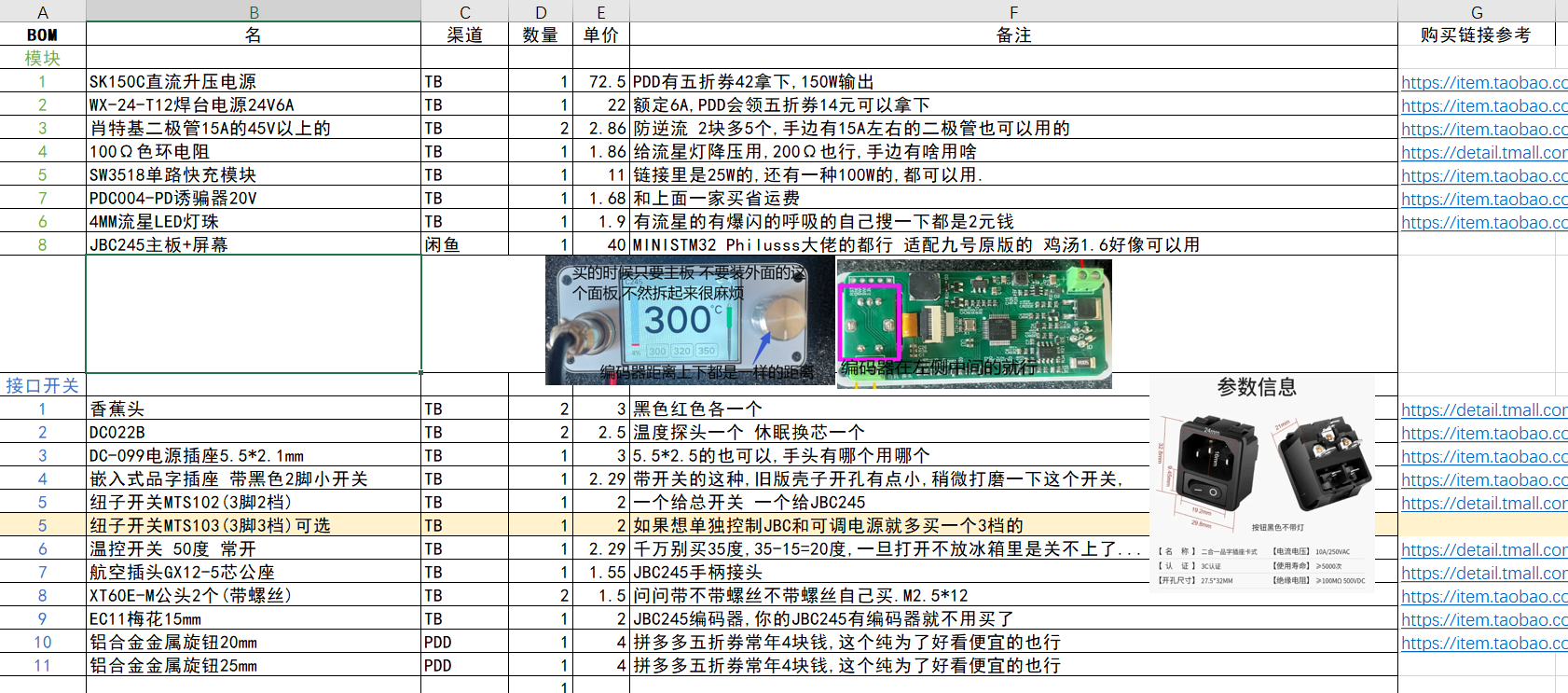Select the green PCB board image
Image resolution: width=1568 pixels, height=693 pixels.
(x=974, y=324)
